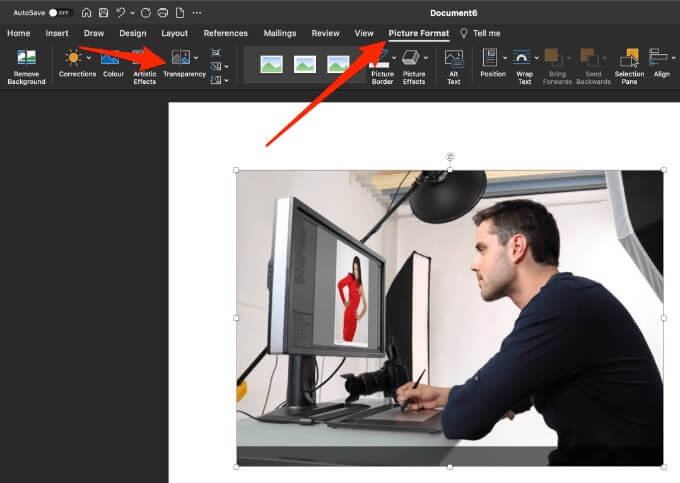Expand the Transparency dropdown arrow

196,58
